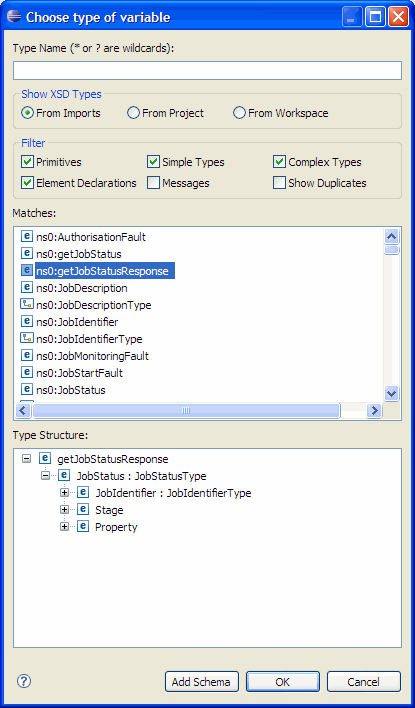Select the From Project radio button
The width and height of the screenshot is (415, 708).
pyautogui.click(x=133, y=113)
